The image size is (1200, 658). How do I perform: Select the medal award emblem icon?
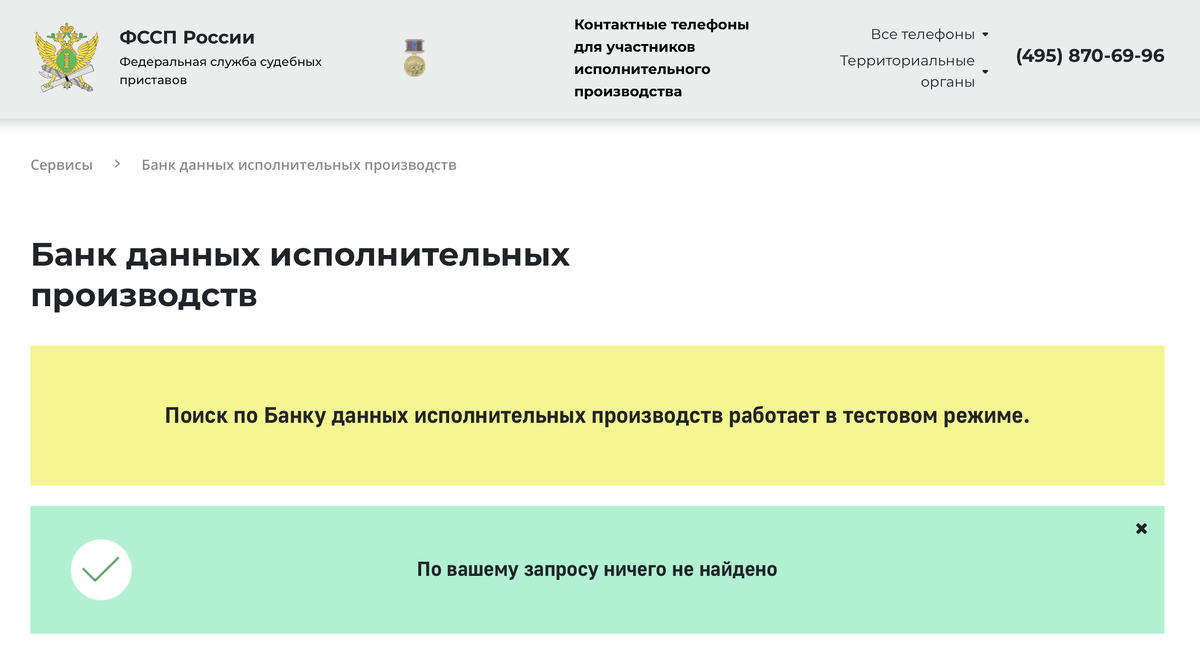[415, 57]
